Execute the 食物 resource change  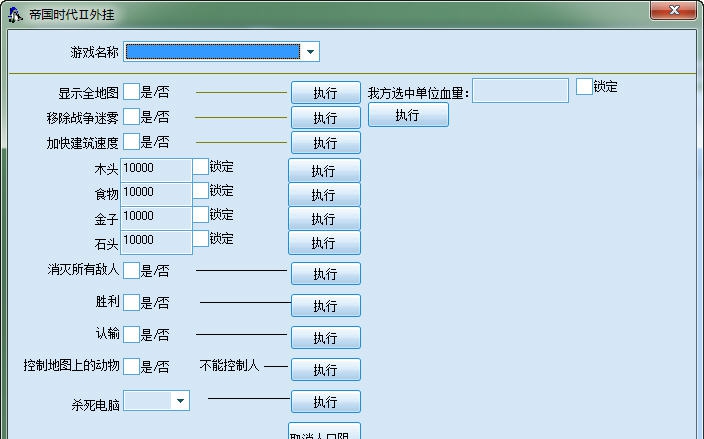click(324, 195)
